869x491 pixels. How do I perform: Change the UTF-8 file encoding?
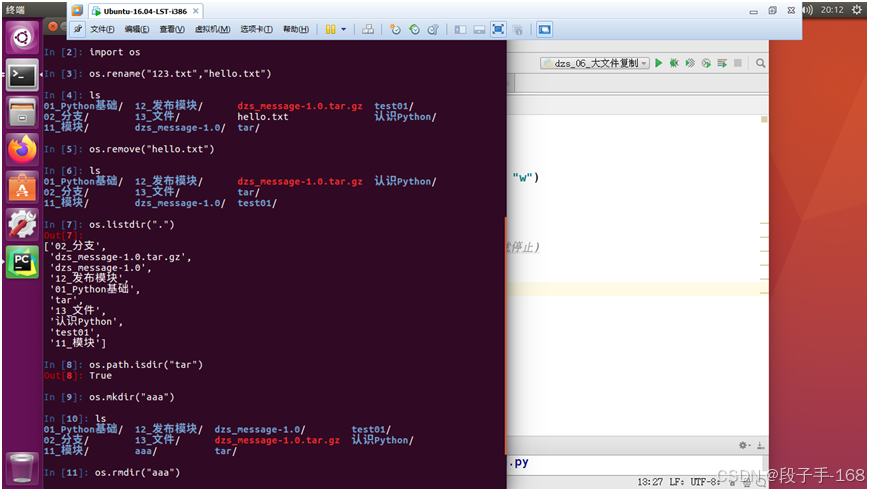(706, 482)
